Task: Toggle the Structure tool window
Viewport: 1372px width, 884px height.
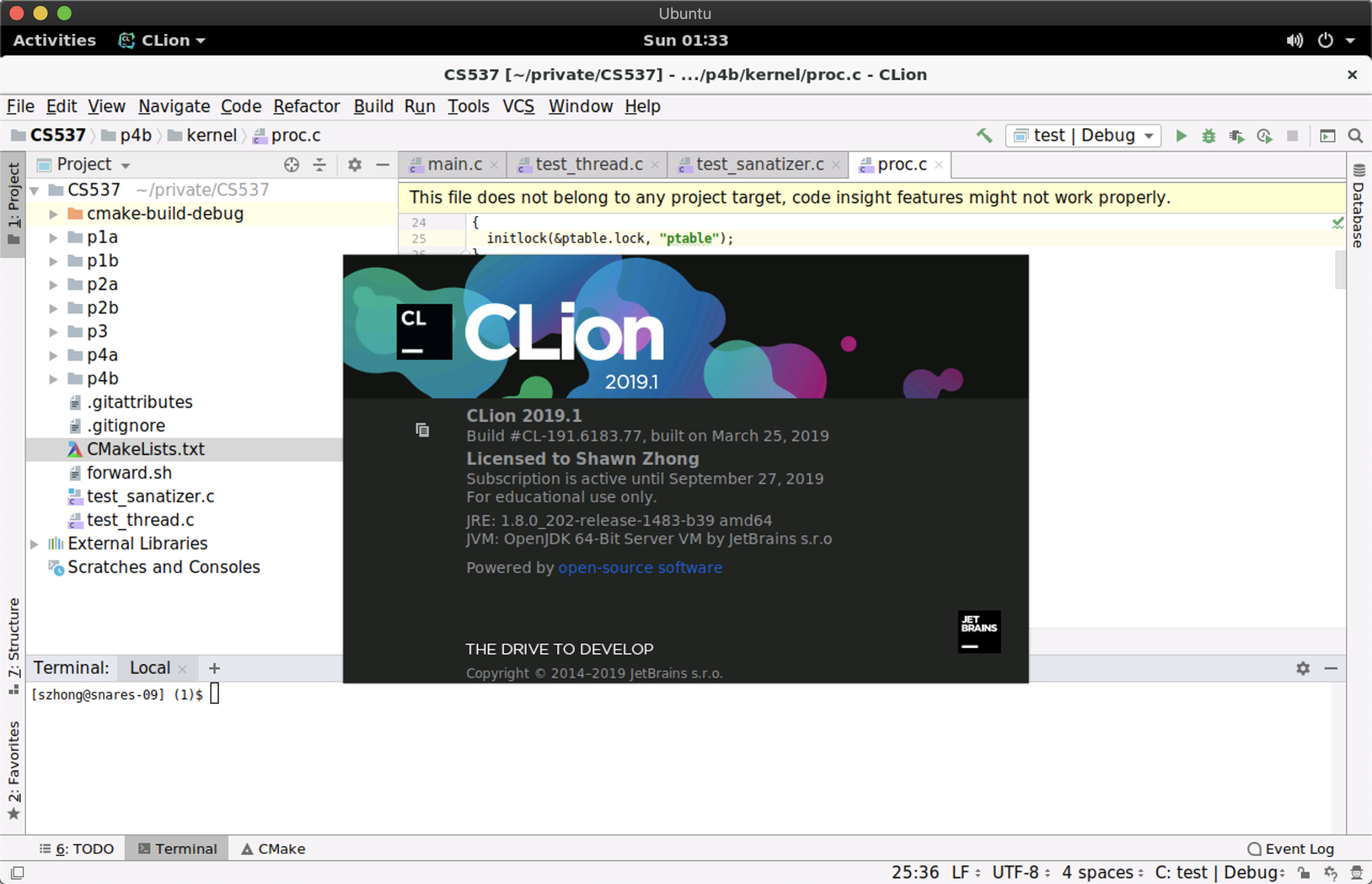Action: point(14,645)
